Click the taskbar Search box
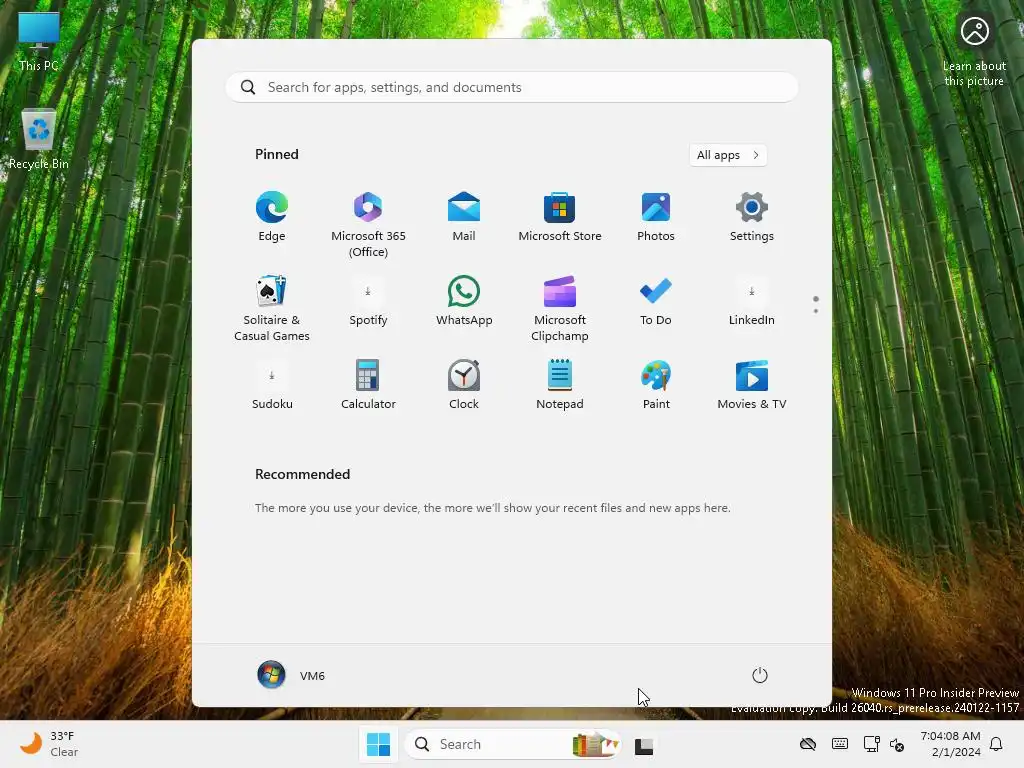This screenshot has width=1024, height=768. (513, 744)
